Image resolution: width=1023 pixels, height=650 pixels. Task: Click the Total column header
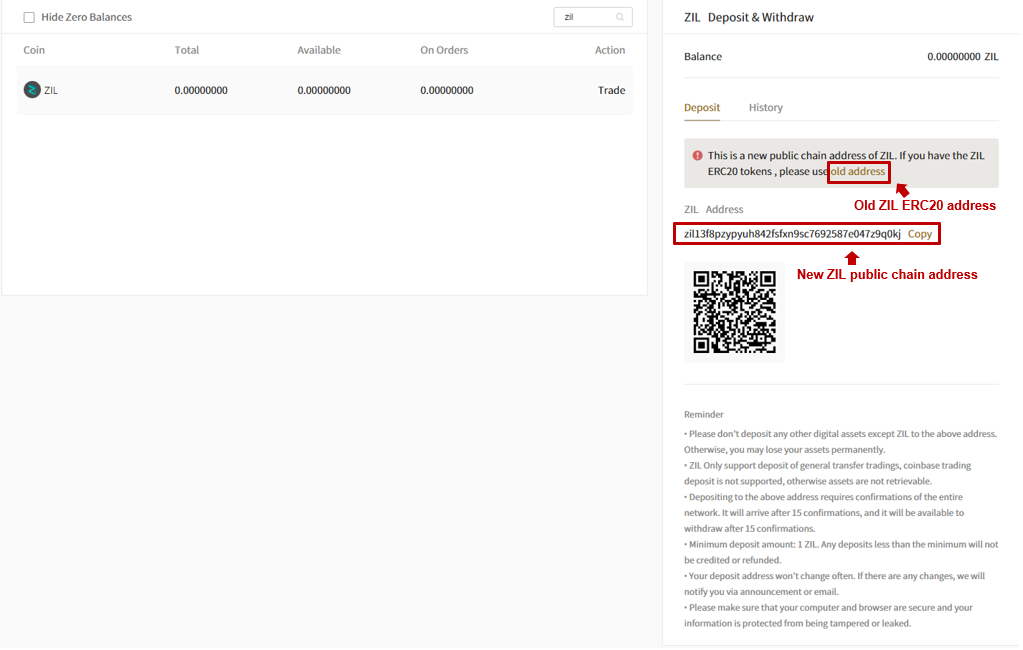pyautogui.click(x=187, y=50)
